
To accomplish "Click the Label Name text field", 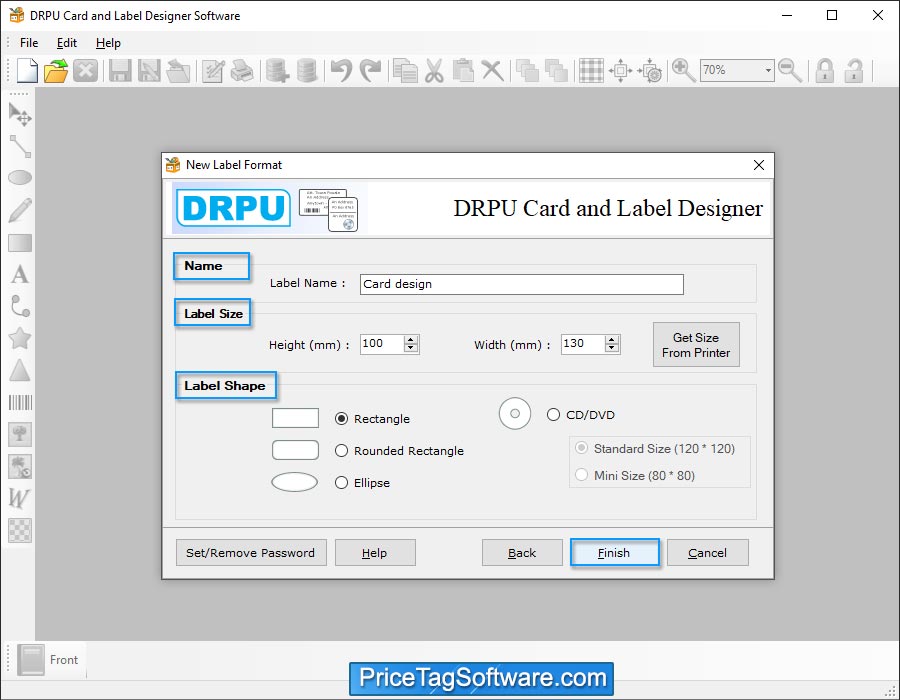I will click(522, 284).
